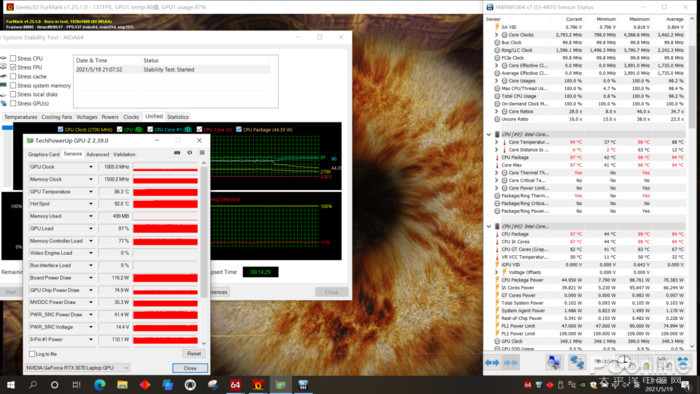The height and width of the screenshot is (394, 700).
Task: Click the GPU-Z screenshot camera icon
Action: pyautogui.click(x=177, y=153)
